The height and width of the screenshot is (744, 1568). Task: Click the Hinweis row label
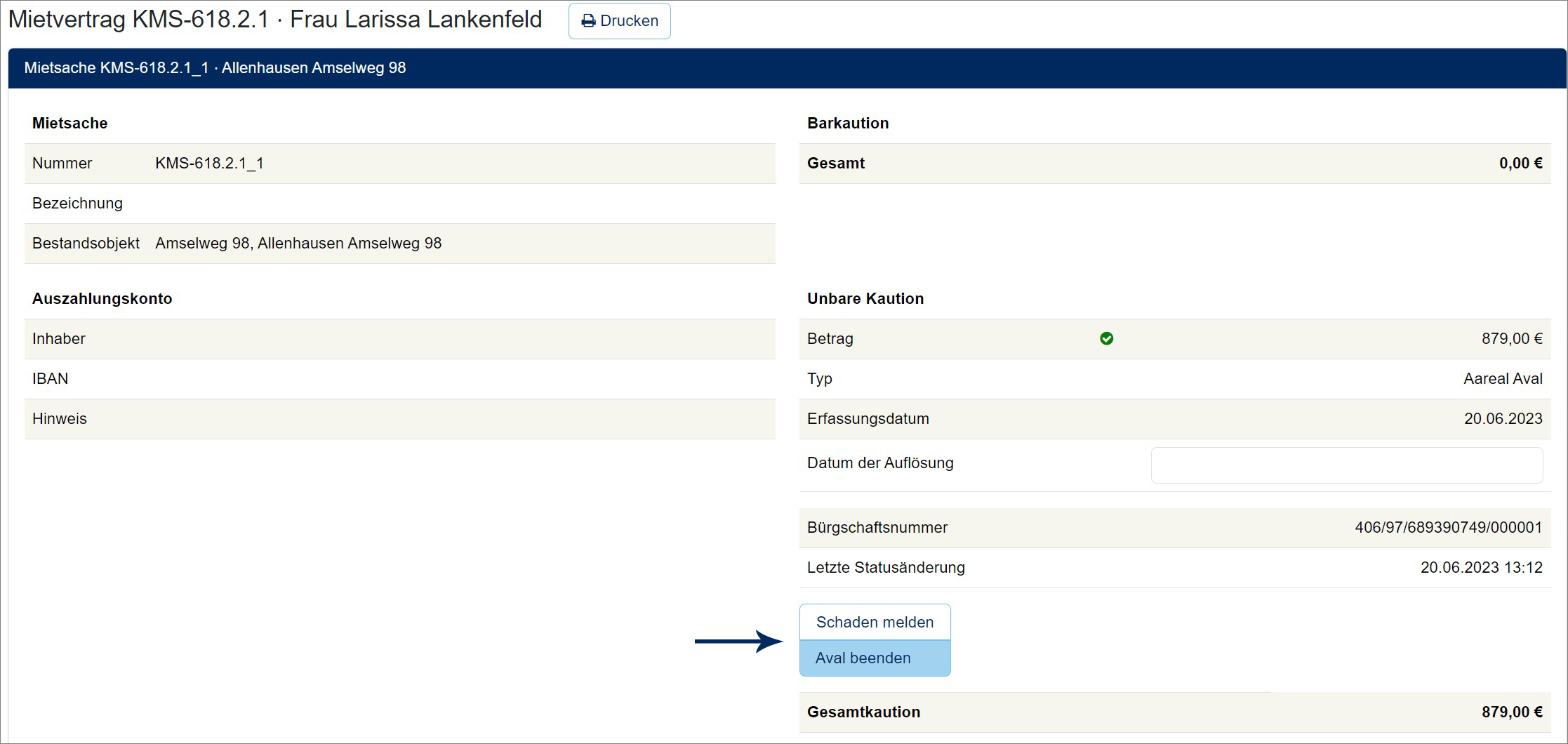(x=60, y=419)
